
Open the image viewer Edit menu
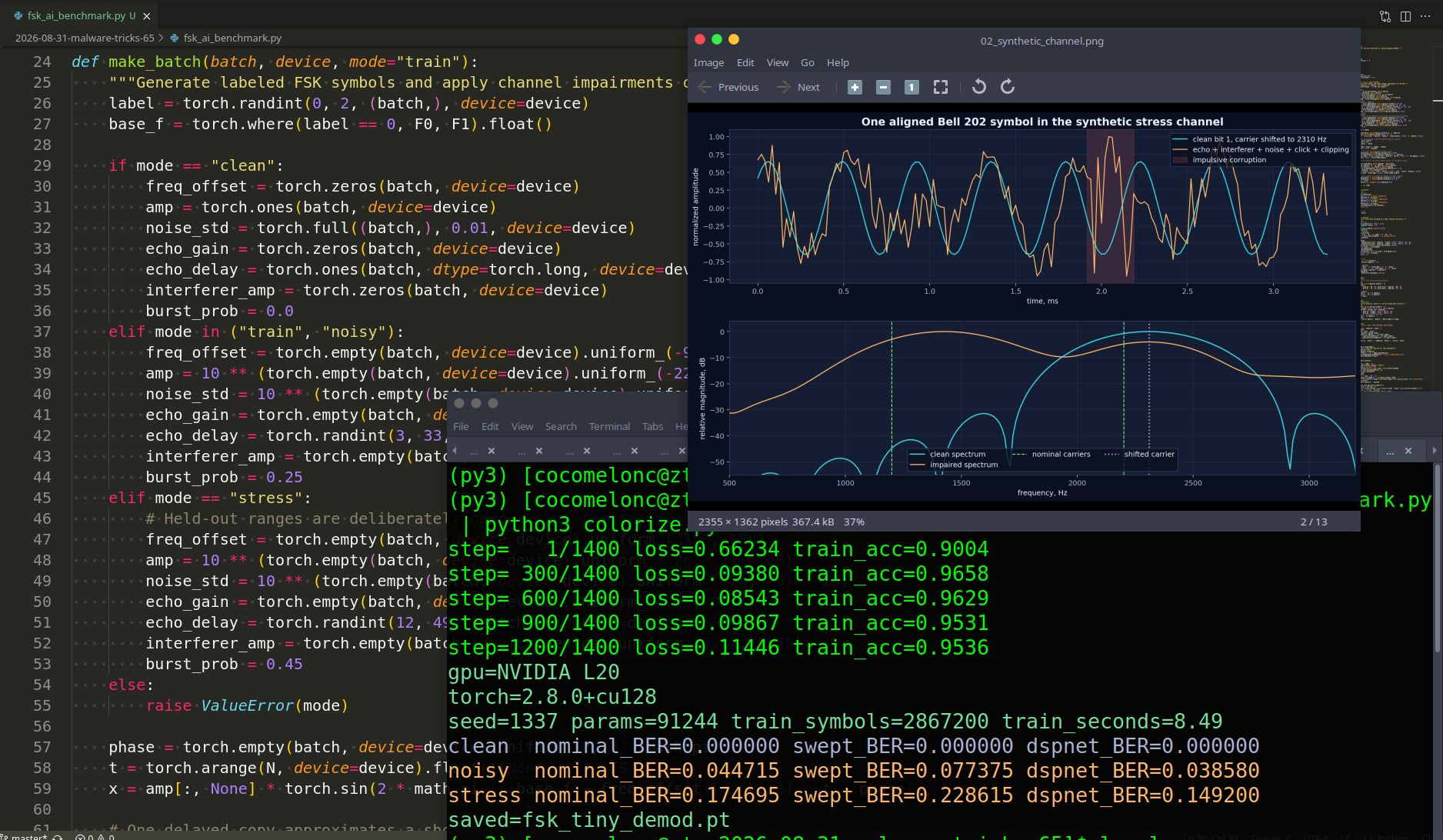[745, 63]
